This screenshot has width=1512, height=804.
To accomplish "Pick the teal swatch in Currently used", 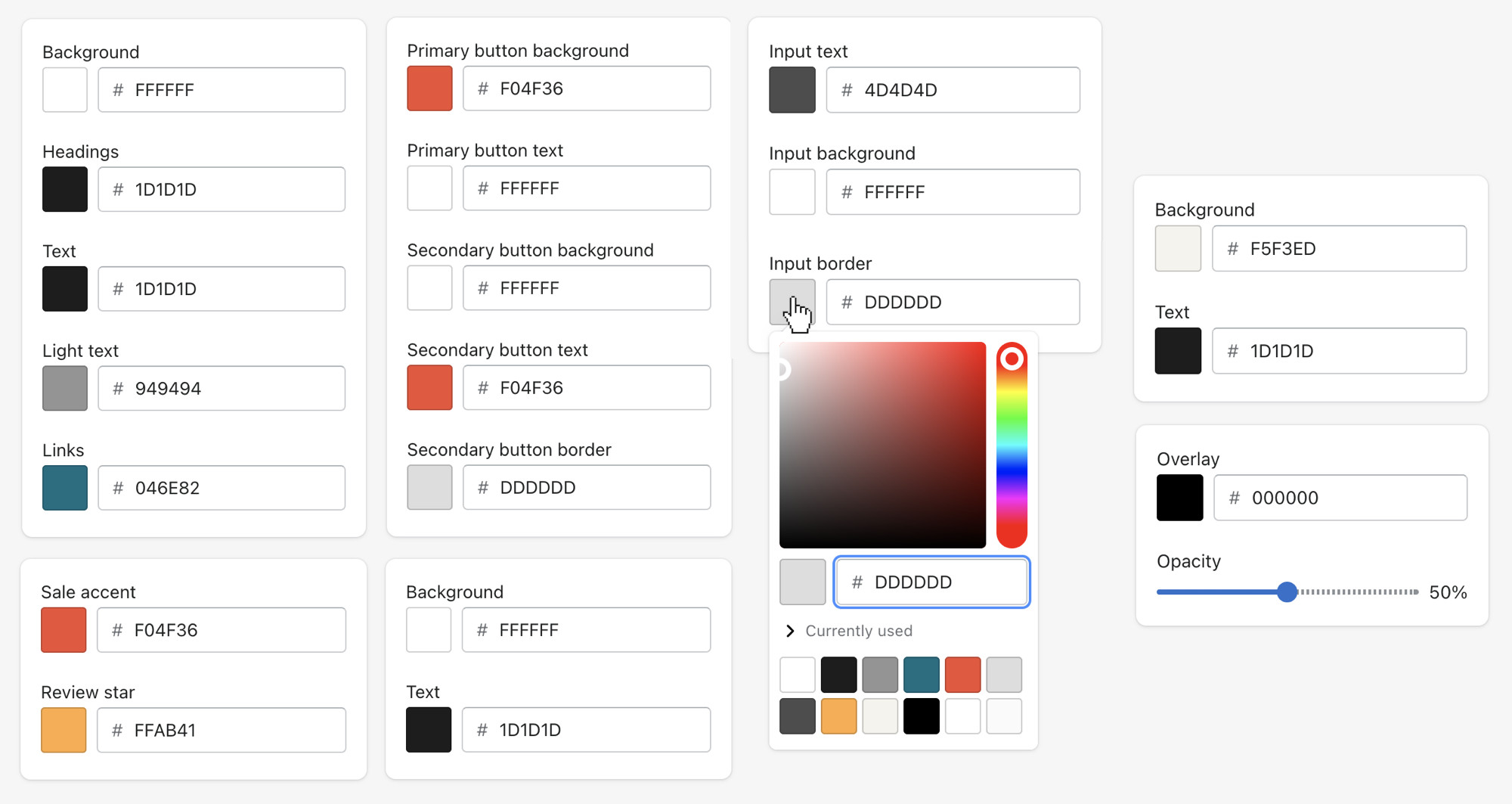I will pos(922,675).
